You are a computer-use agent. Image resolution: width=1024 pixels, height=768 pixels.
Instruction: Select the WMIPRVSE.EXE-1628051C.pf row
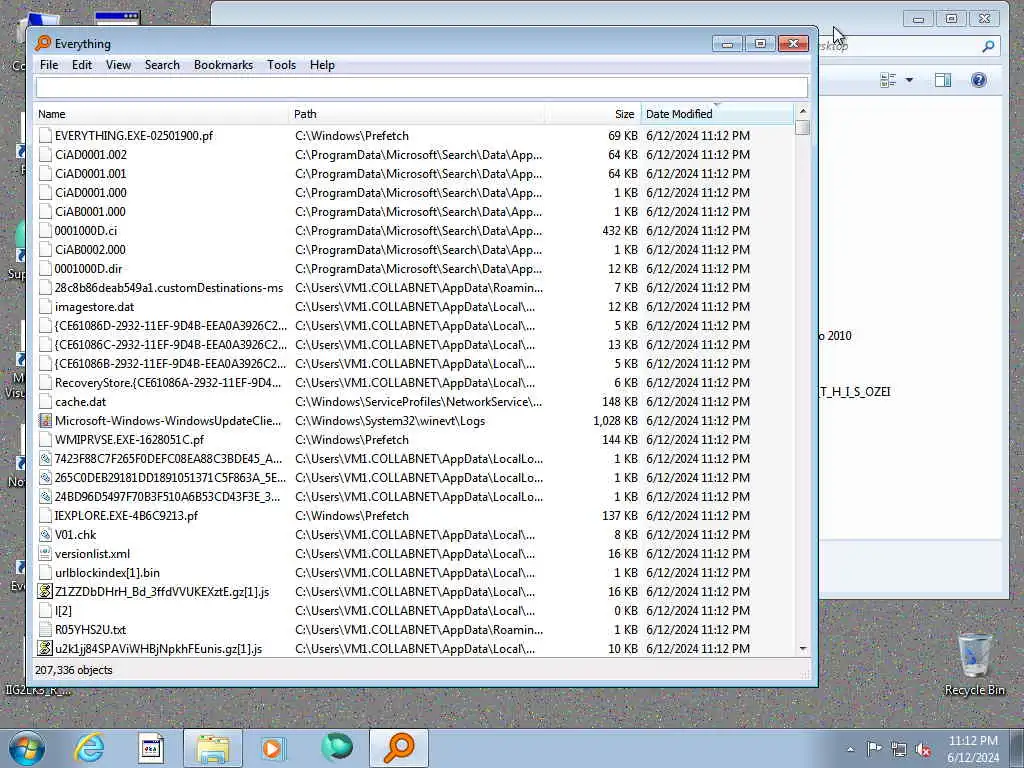[x=414, y=440]
